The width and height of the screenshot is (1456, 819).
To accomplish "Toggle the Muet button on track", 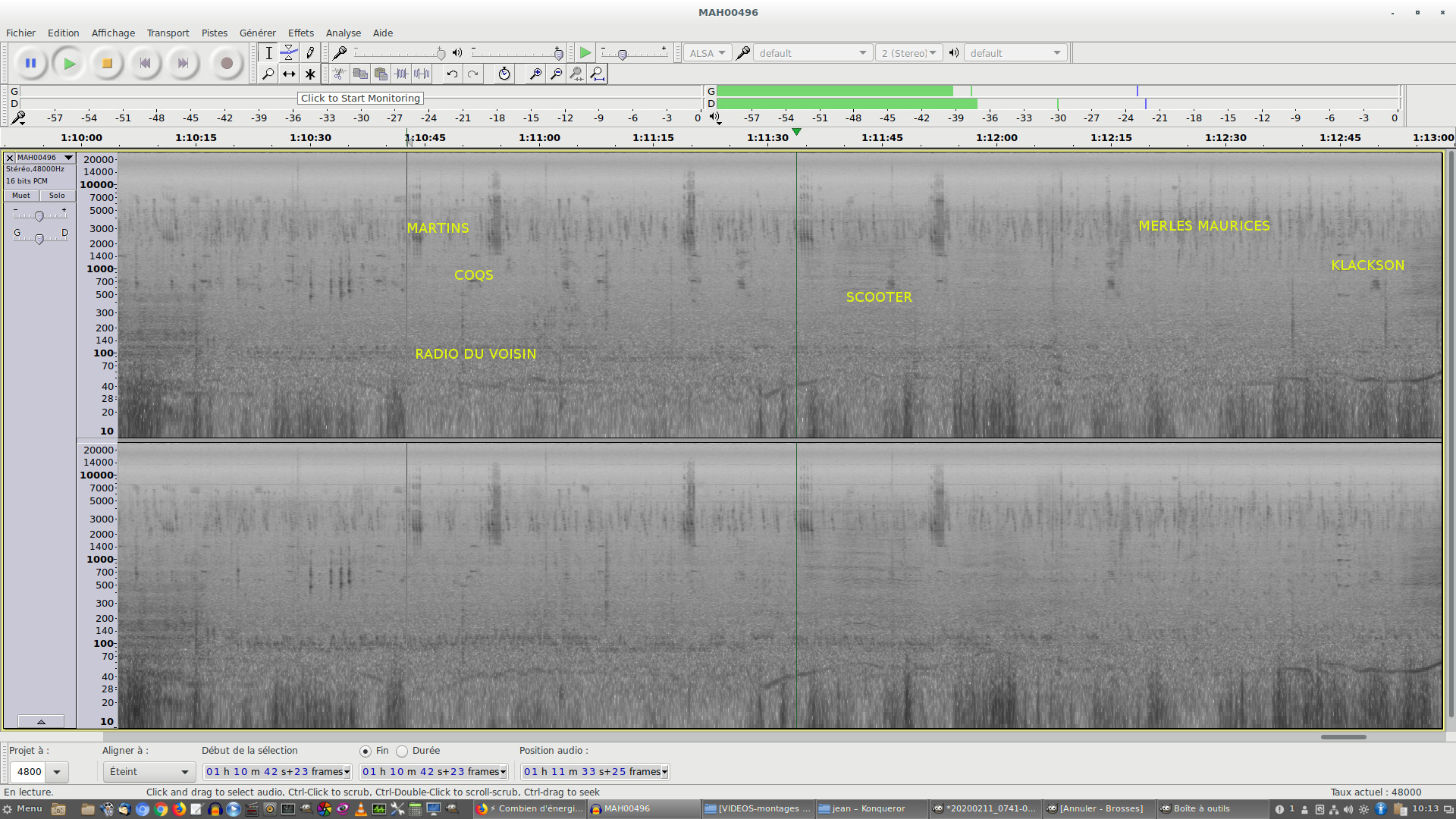I will 21,196.
